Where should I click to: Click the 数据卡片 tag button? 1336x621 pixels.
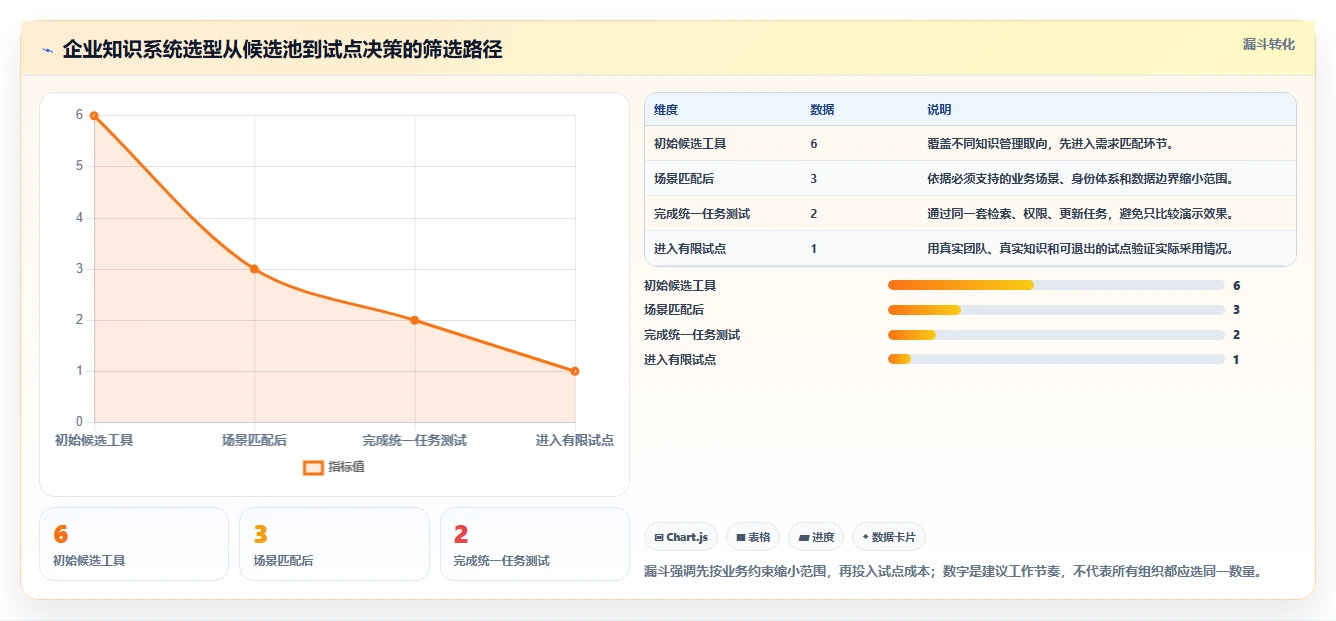[889, 537]
